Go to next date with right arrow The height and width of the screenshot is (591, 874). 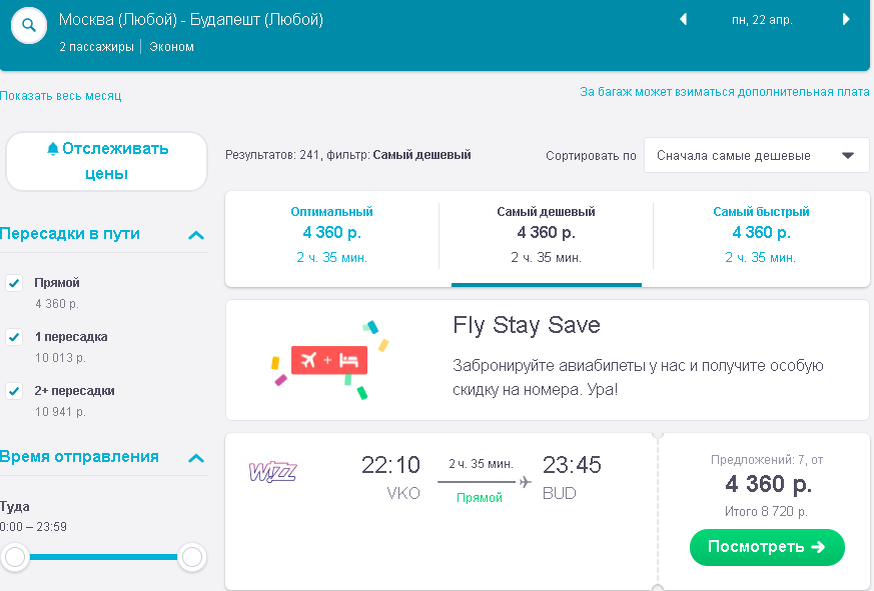pyautogui.click(x=846, y=20)
